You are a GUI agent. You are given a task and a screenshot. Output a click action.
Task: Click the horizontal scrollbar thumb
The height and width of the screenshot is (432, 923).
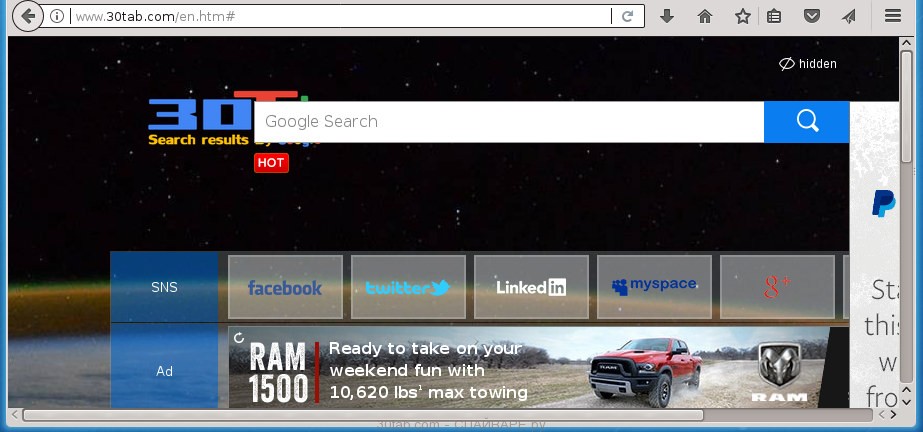coord(363,415)
